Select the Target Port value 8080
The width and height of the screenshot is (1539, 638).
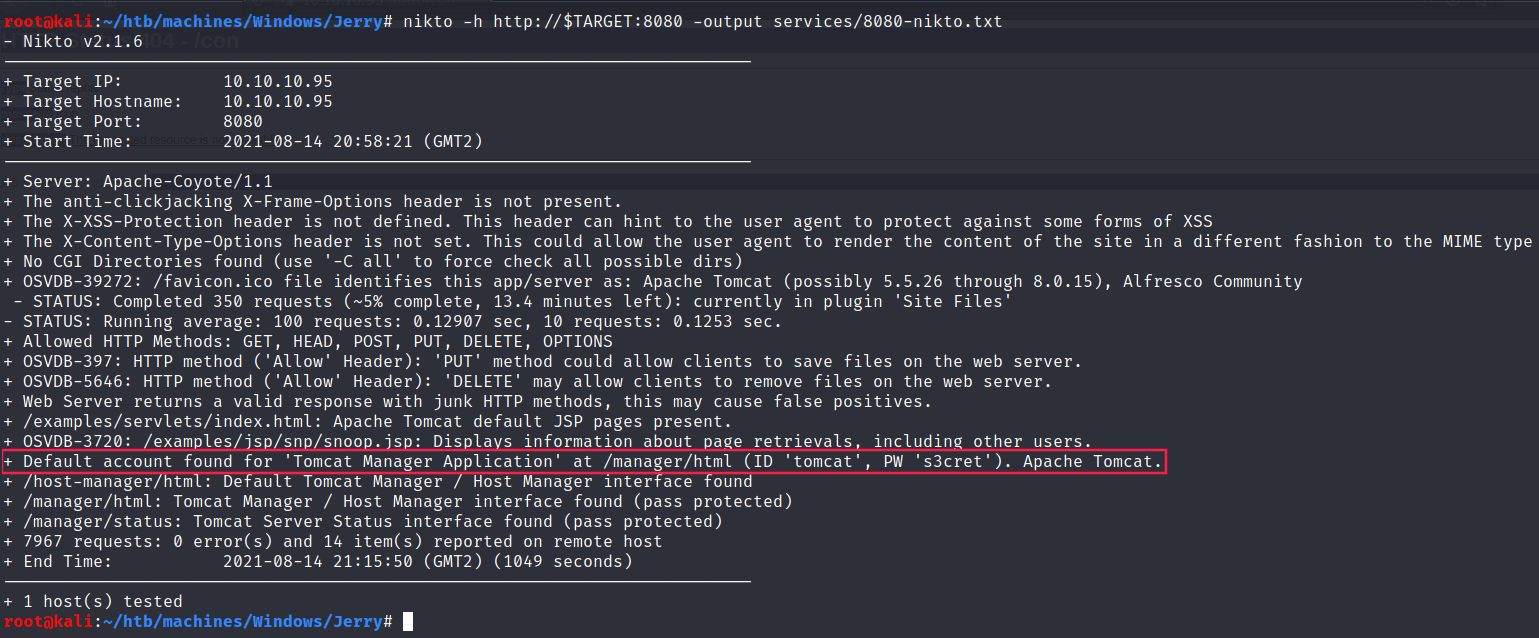pos(243,122)
